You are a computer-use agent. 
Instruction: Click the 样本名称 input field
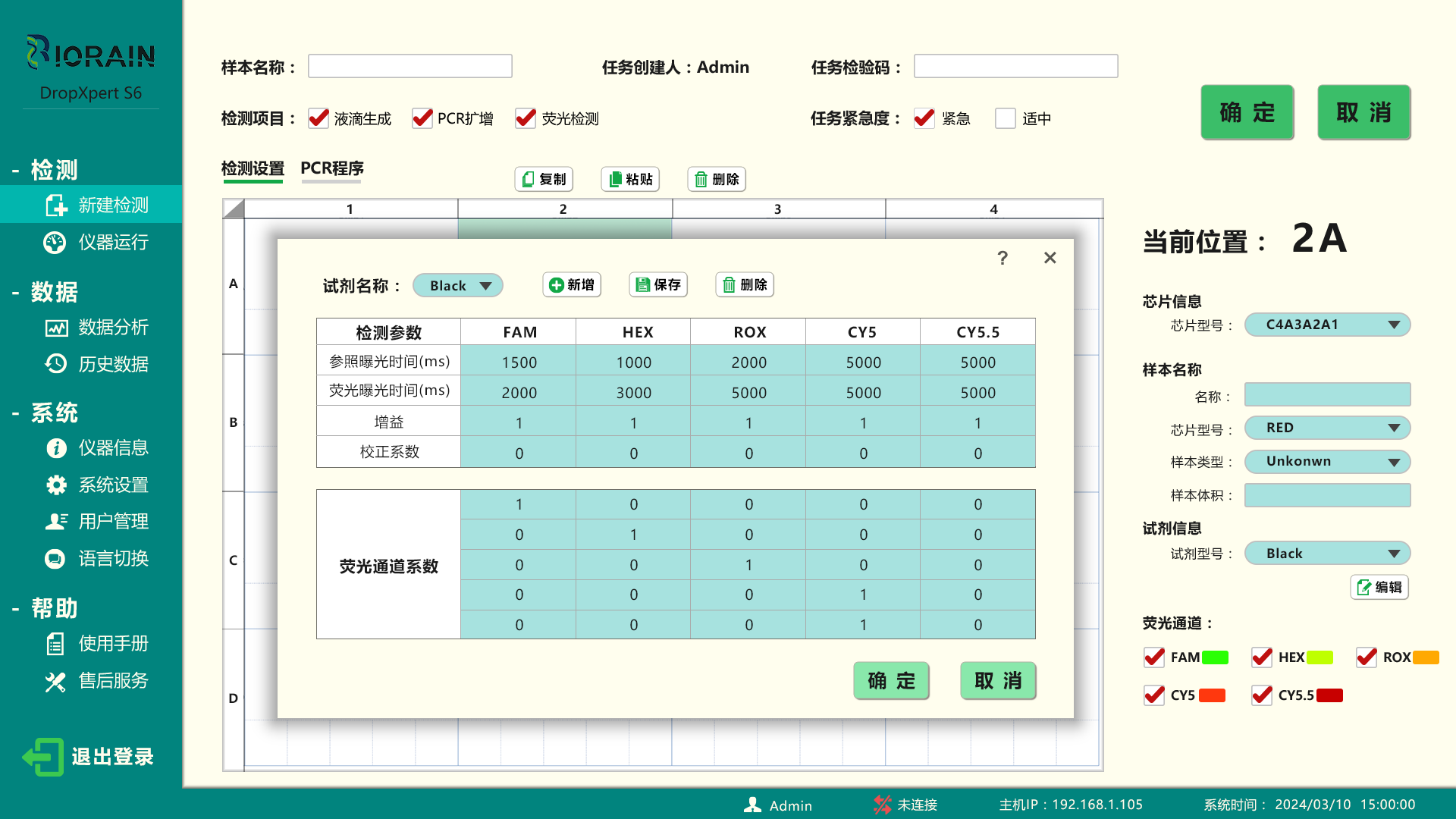point(409,66)
